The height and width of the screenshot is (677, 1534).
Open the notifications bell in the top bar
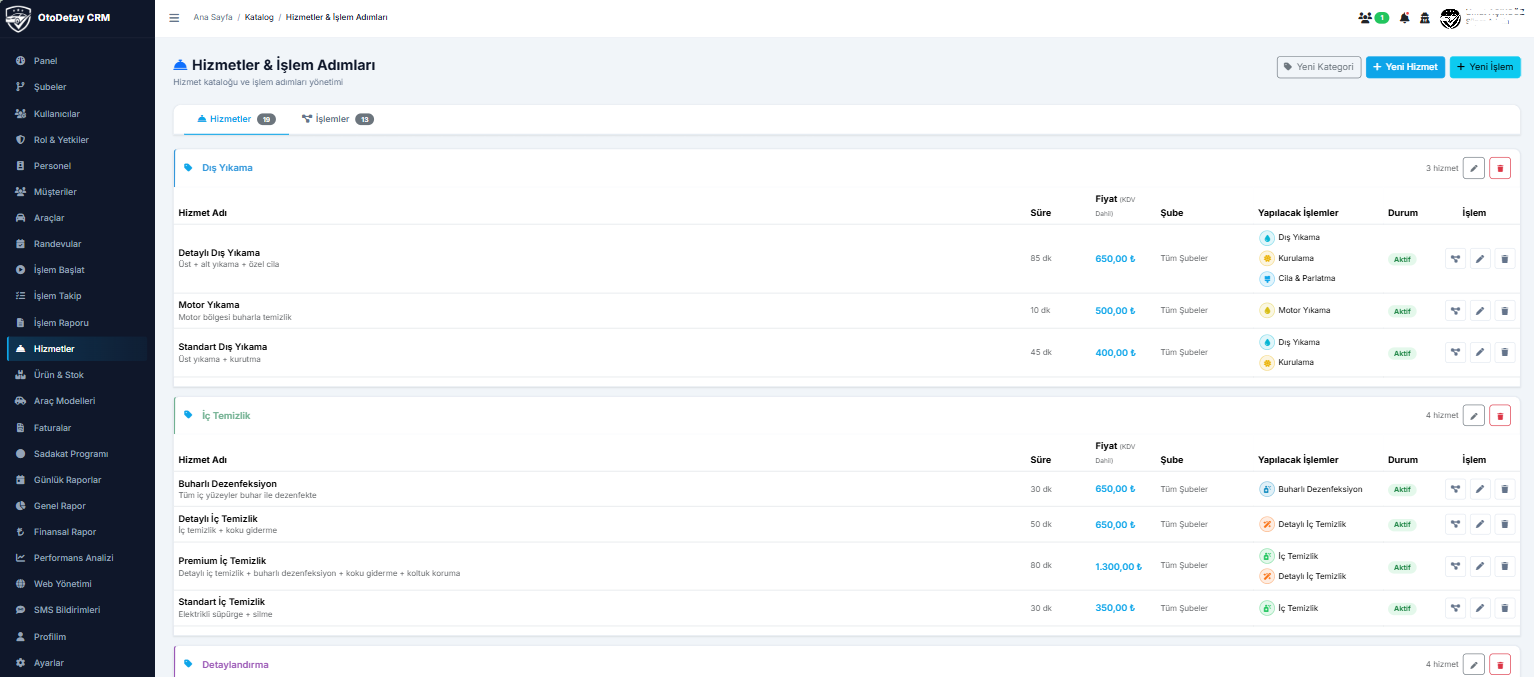coord(1404,18)
